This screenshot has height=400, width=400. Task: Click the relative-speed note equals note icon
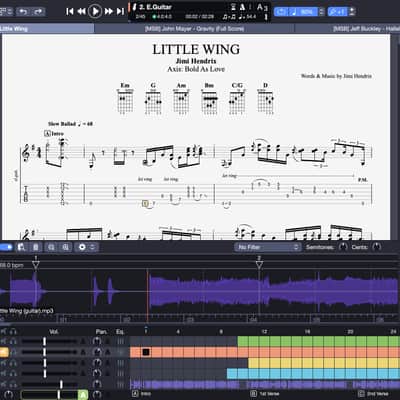[x=229, y=16]
